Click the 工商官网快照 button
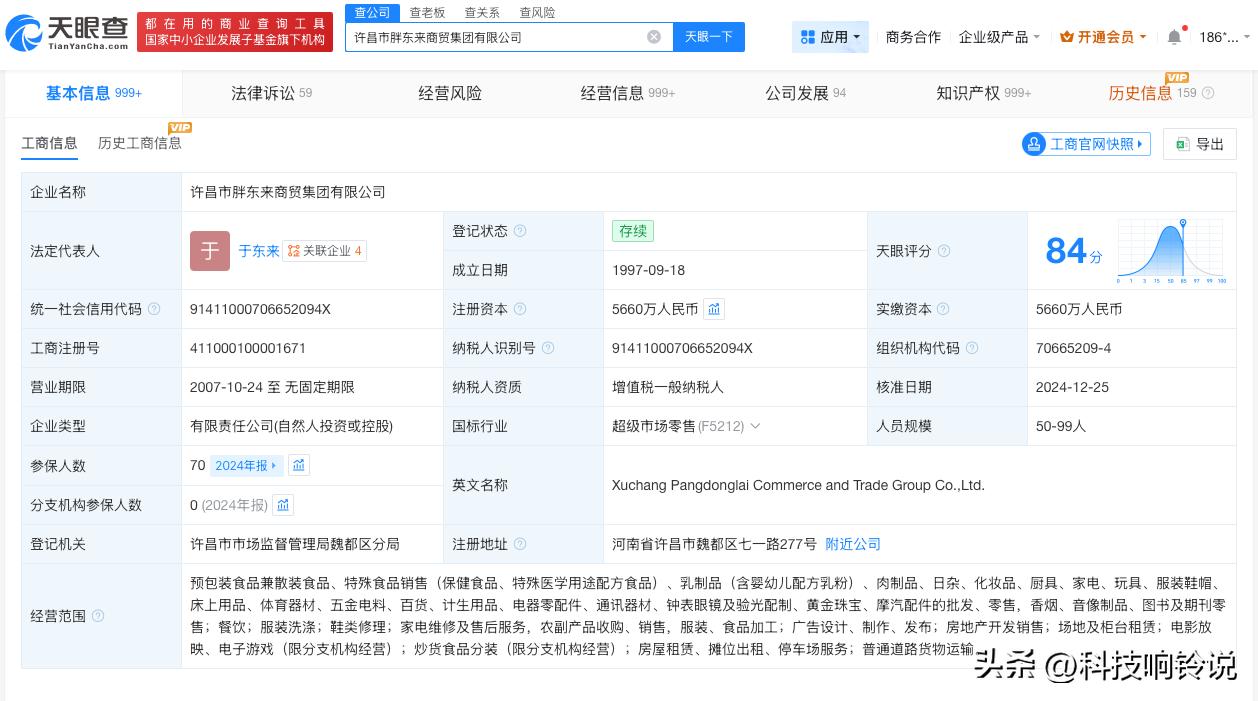This screenshot has width=1258, height=701. coord(1086,144)
